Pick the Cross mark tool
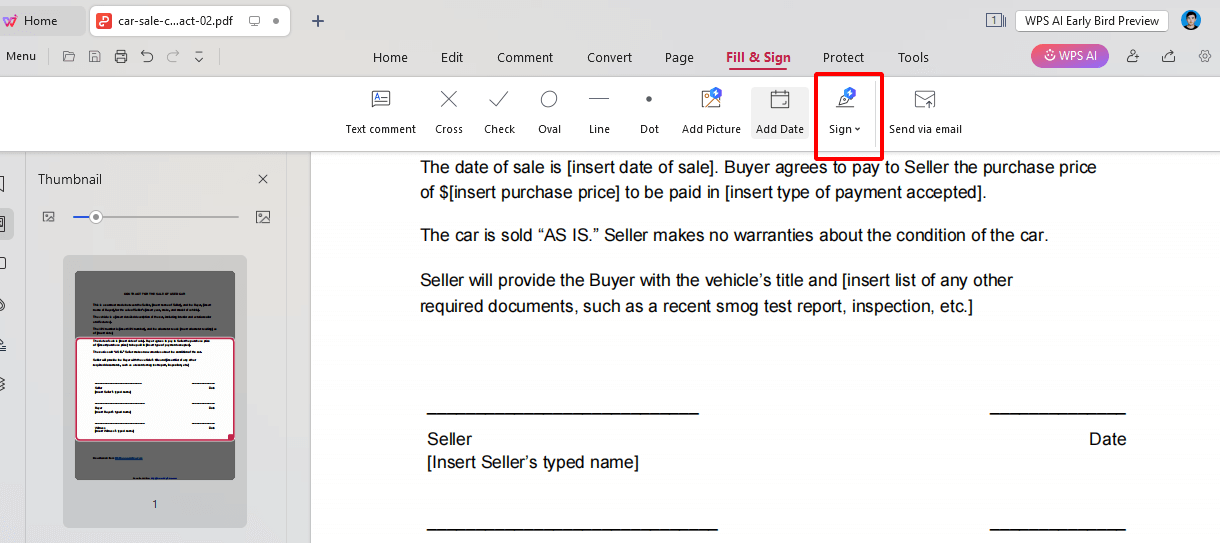The width and height of the screenshot is (1220, 543). pyautogui.click(x=449, y=111)
